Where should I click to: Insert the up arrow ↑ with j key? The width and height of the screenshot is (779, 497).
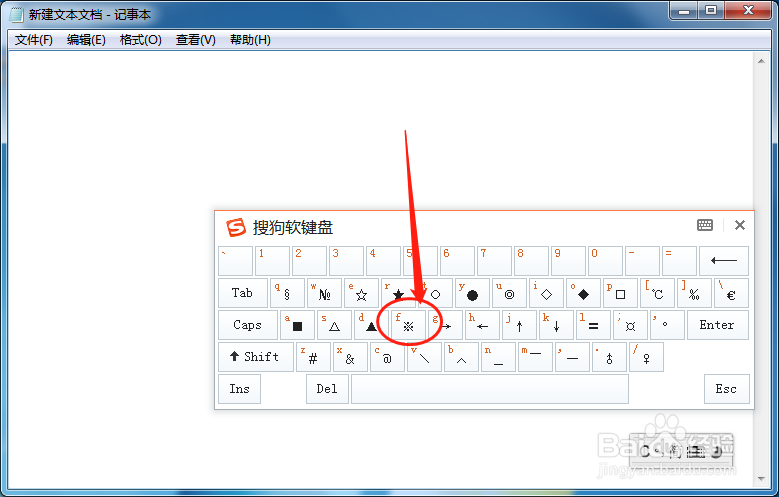(x=519, y=325)
